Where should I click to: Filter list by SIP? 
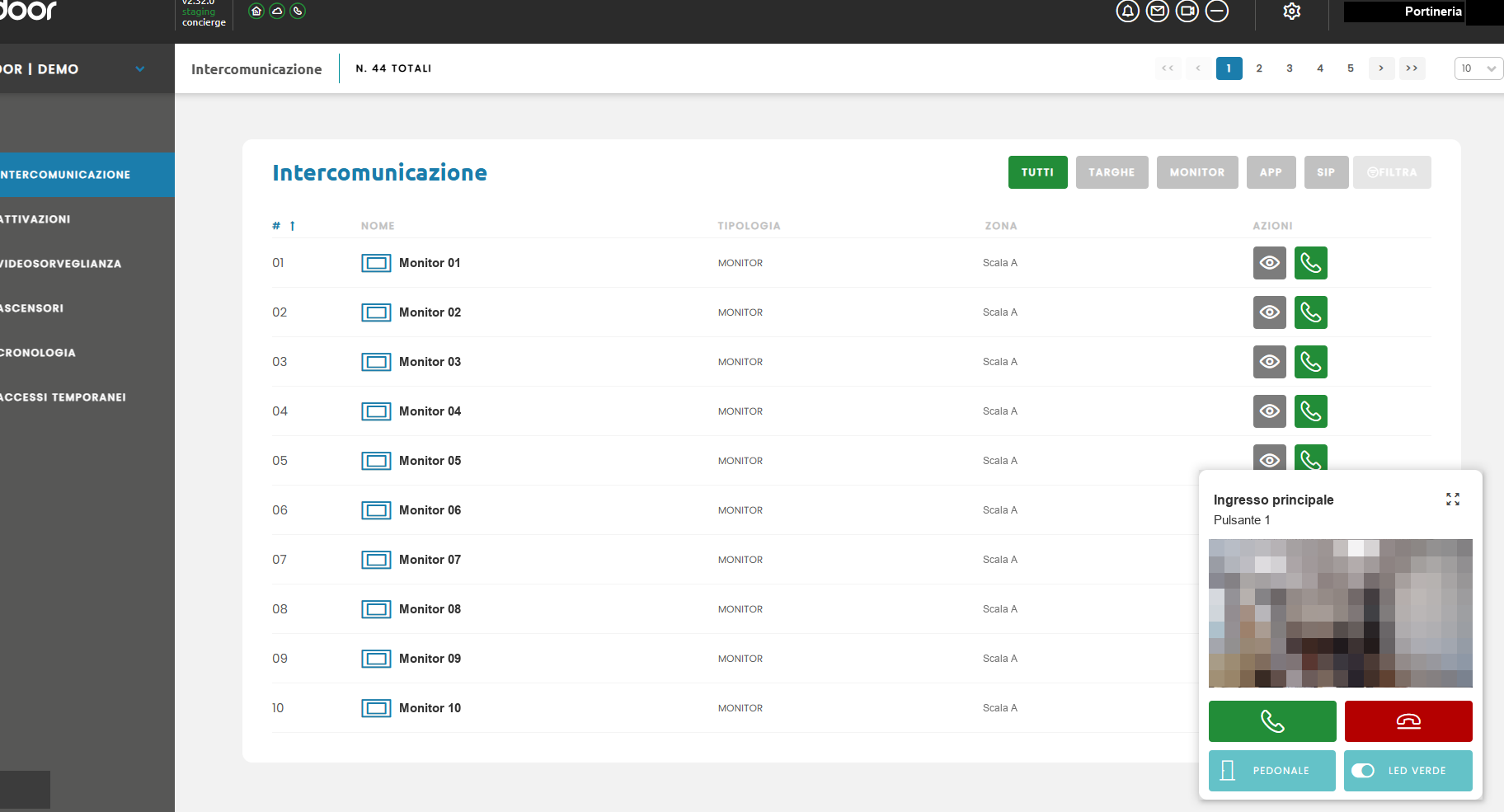coord(1326,172)
